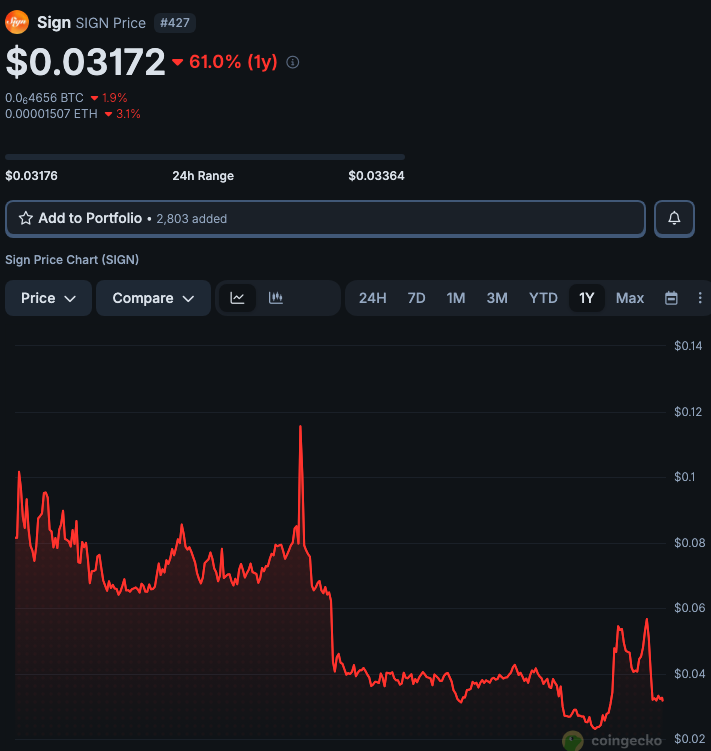Click the $0.03172 current price
The height and width of the screenshot is (751, 711).
(85, 62)
